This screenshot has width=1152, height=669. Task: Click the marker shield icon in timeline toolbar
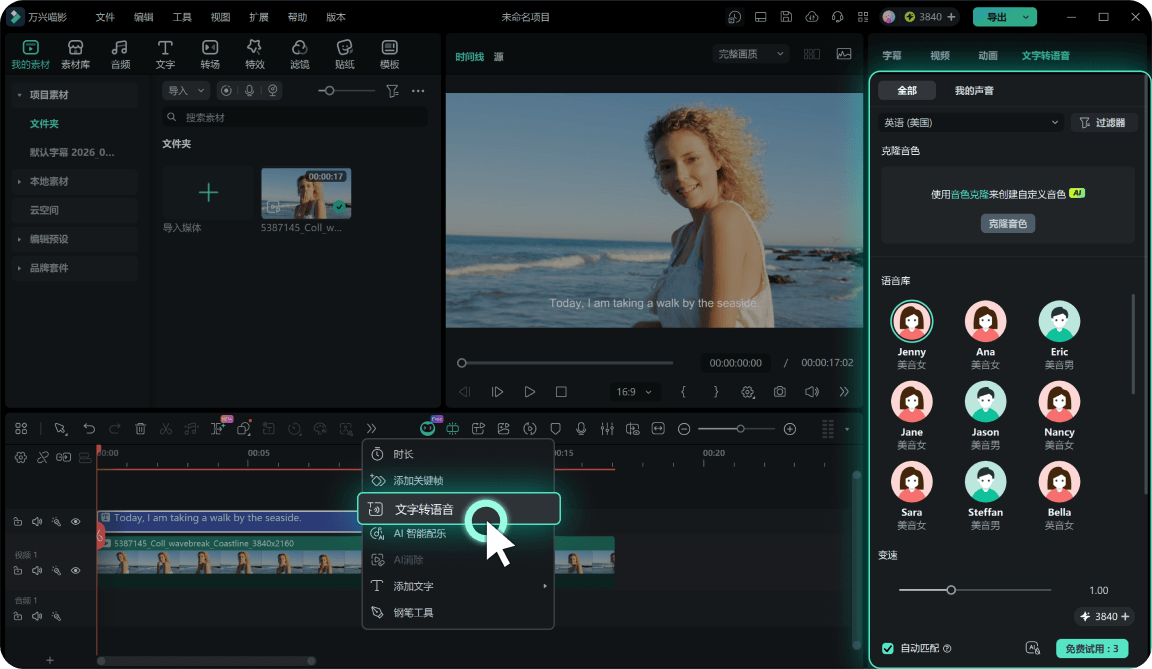pyautogui.click(x=555, y=429)
